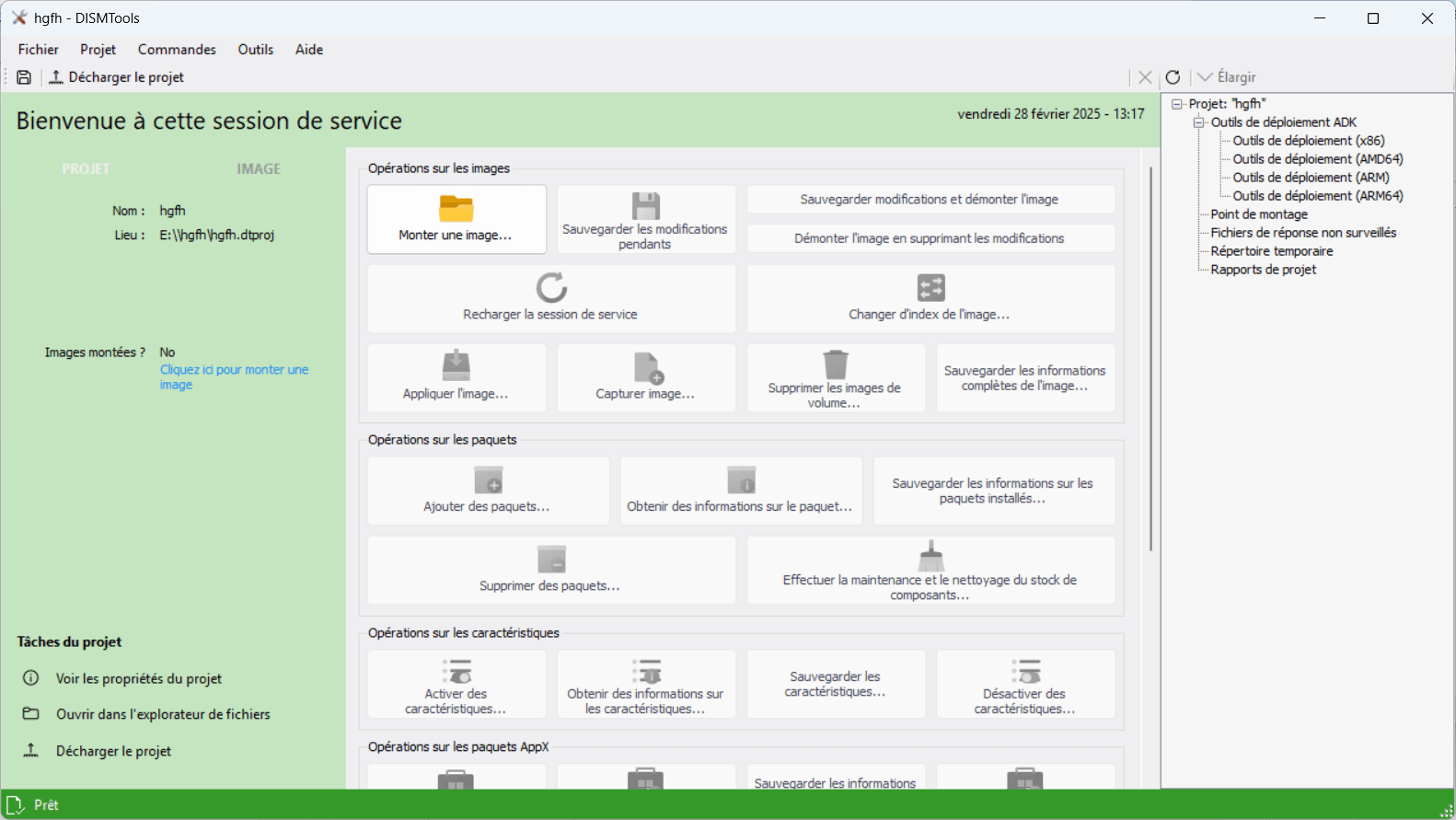Click the Monter une image folder icon

(456, 209)
